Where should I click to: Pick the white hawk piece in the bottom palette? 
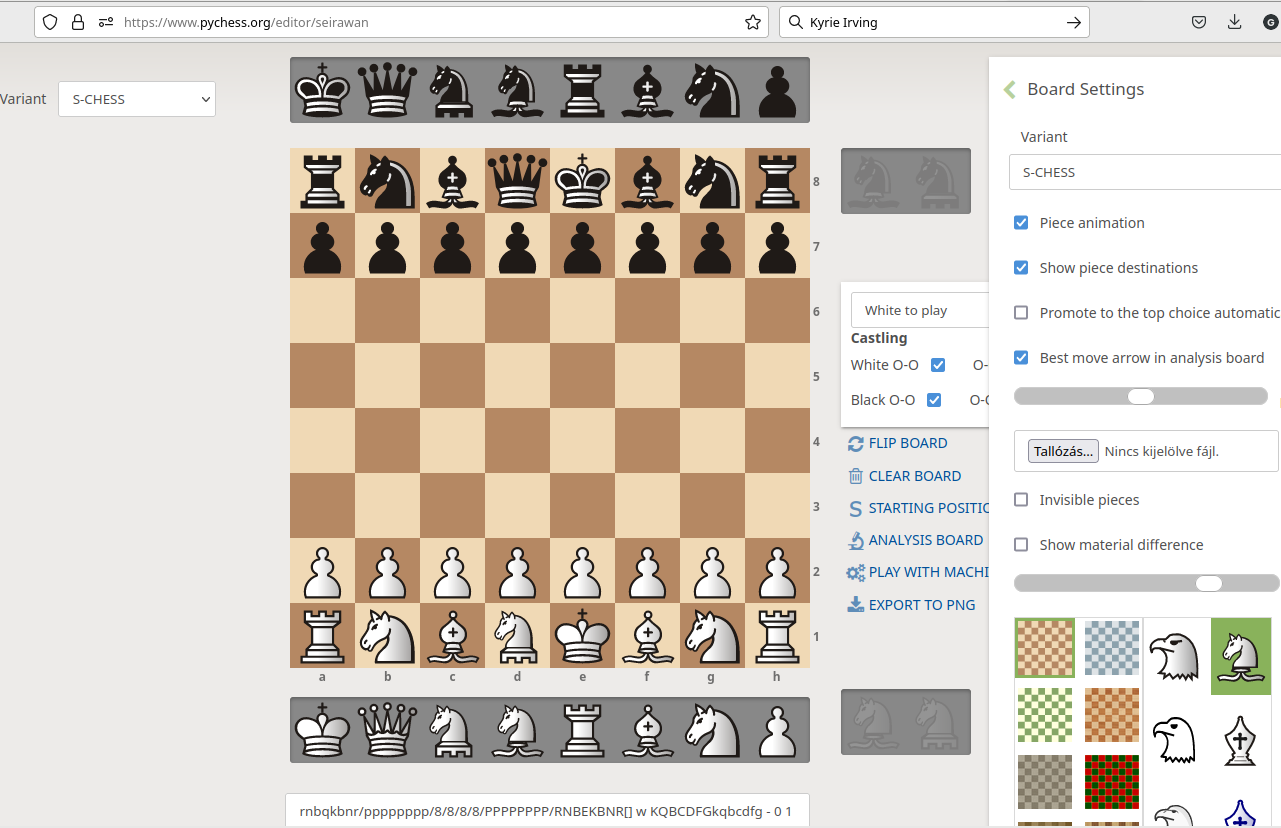click(517, 730)
